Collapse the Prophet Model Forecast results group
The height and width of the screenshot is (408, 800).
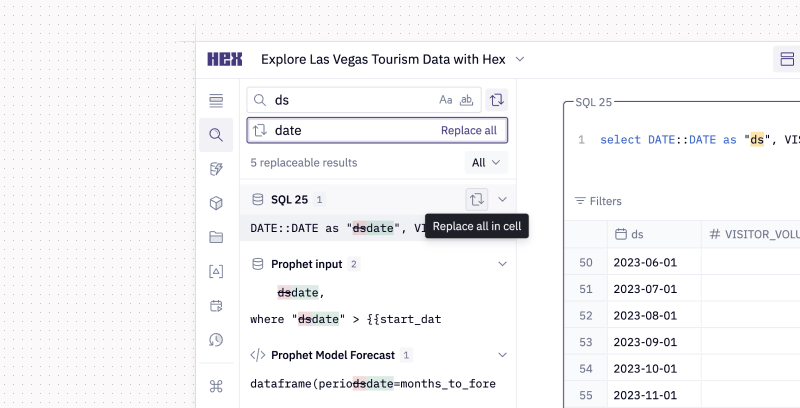[x=503, y=355]
